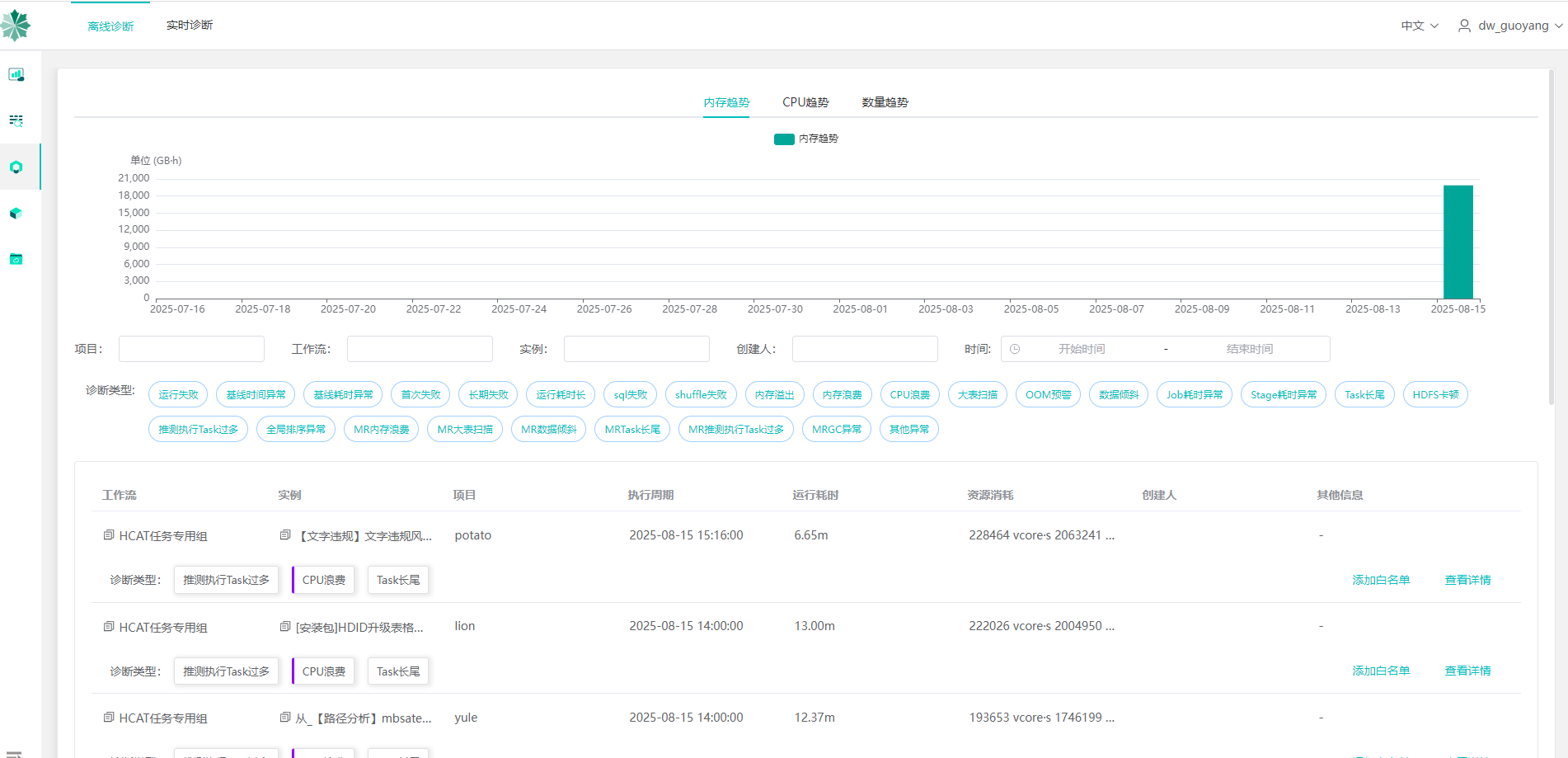Focus the 创建人 input field

[x=865, y=349]
